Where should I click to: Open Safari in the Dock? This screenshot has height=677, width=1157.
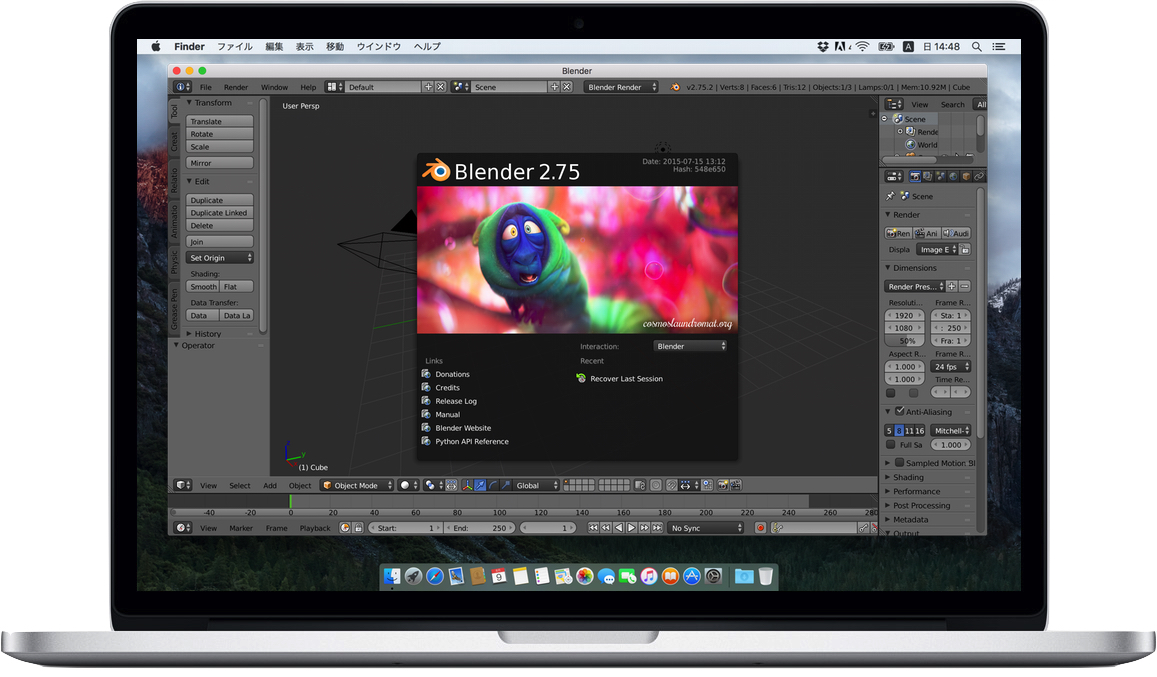(x=435, y=576)
